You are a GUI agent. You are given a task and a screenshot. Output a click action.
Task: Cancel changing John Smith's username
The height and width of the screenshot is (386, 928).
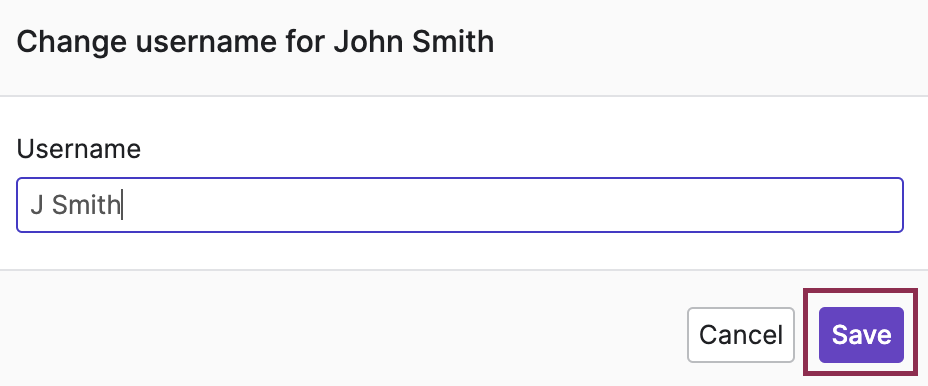(740, 335)
